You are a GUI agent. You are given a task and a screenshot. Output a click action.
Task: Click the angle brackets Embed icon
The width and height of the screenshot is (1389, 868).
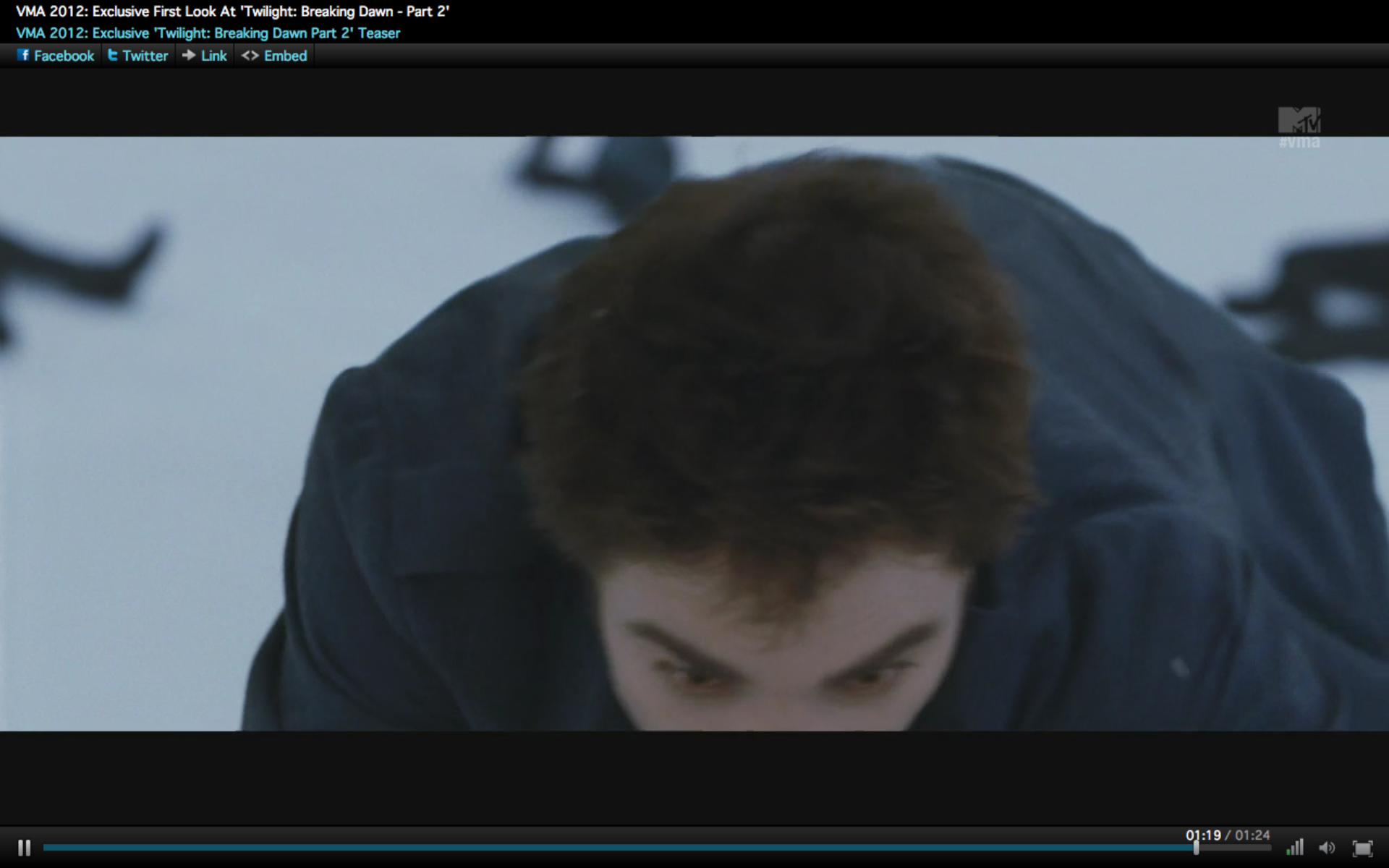[x=250, y=56]
